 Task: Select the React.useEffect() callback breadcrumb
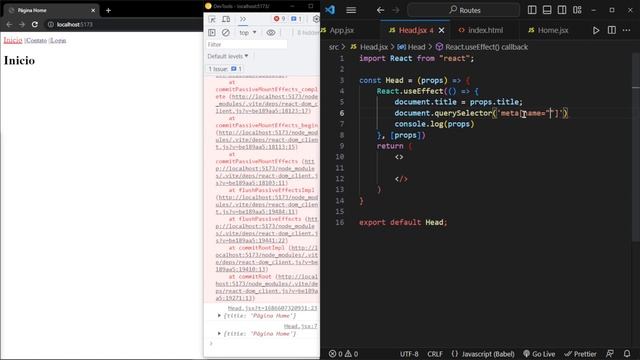[x=482, y=47]
